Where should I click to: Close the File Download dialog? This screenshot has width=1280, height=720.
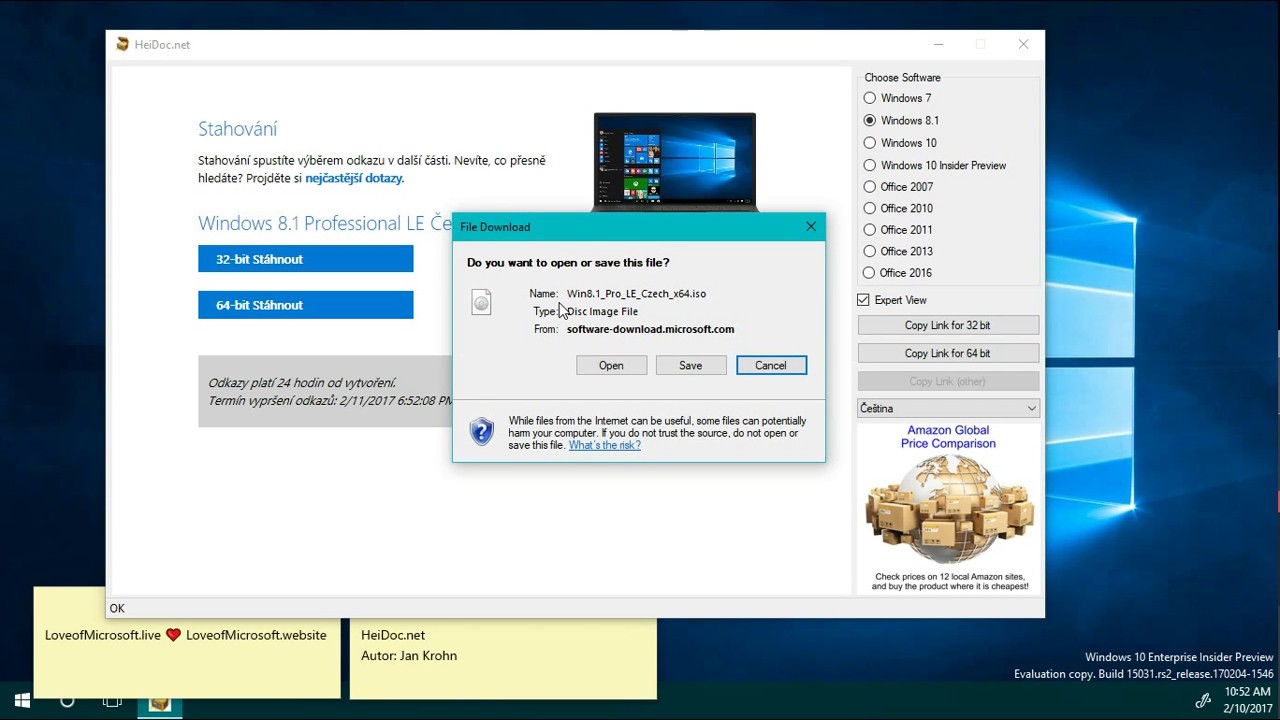point(811,227)
